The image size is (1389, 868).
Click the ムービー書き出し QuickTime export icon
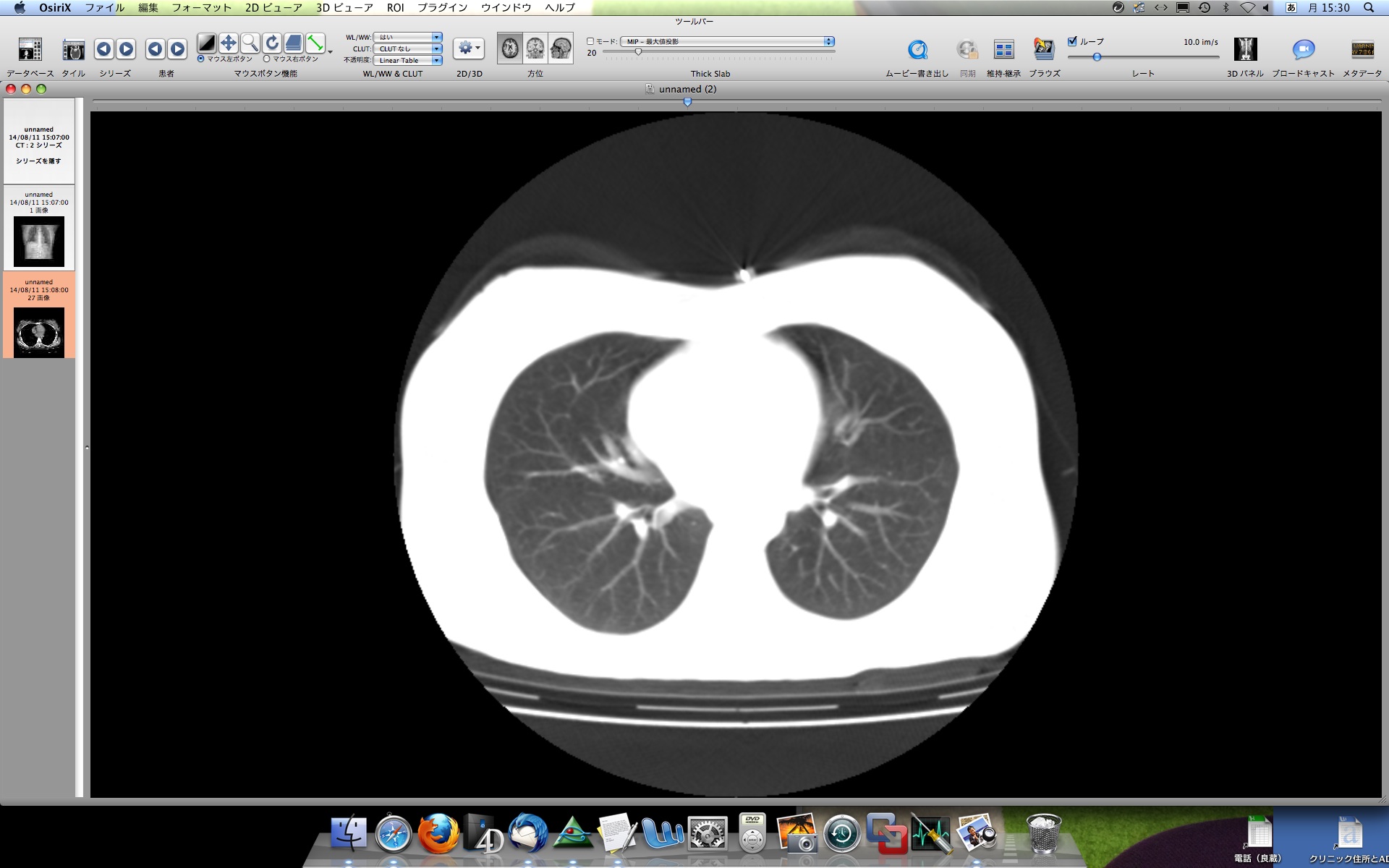click(917, 49)
